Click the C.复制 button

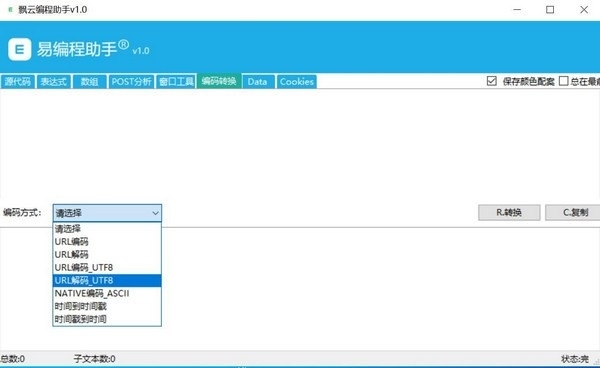(x=573, y=212)
